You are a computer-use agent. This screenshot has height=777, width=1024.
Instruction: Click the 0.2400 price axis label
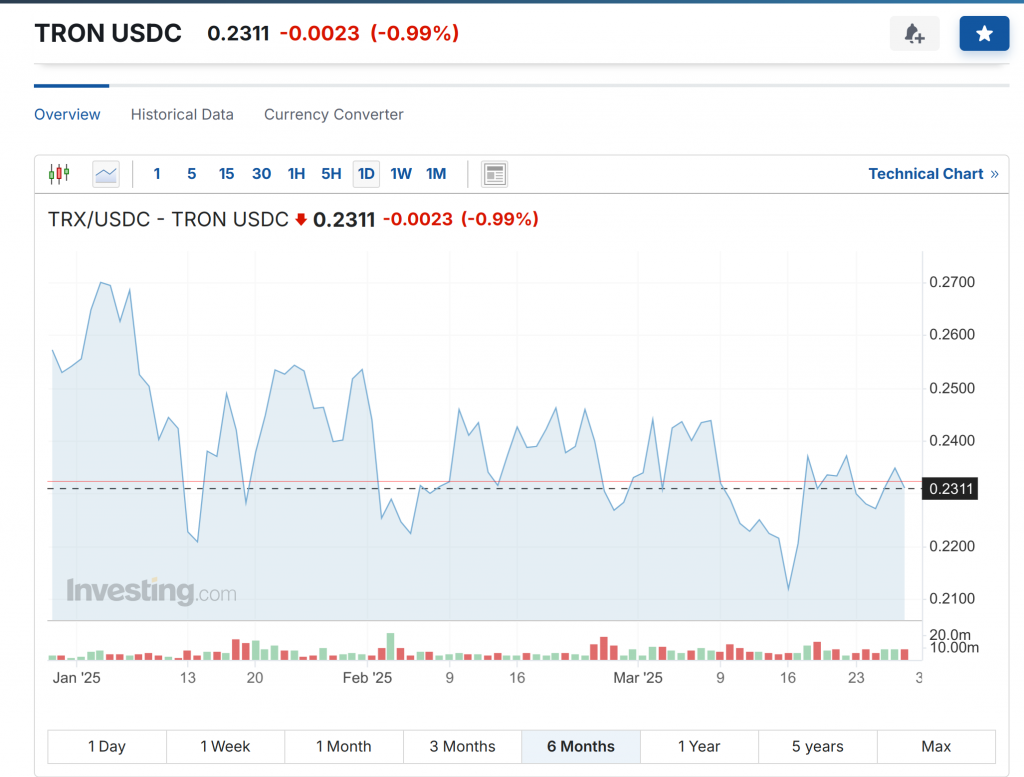pyautogui.click(x=952, y=441)
